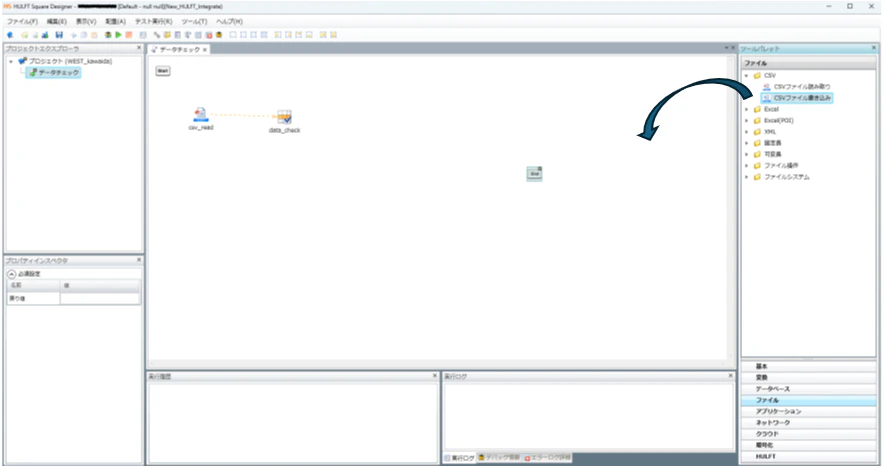Switch to the データベース palette category
This screenshot has width=884, height=467.
click(808, 389)
